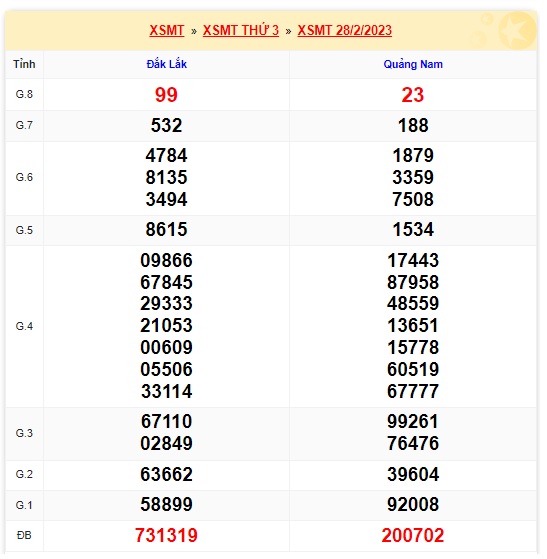Select the G.4 number 17443

click(413, 260)
